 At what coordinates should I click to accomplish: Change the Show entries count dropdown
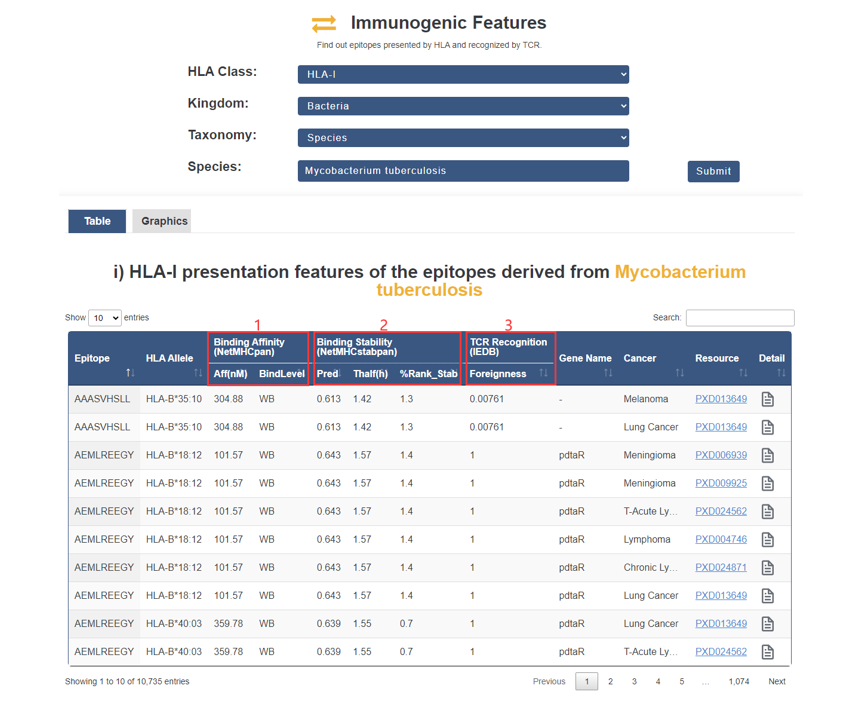(x=105, y=318)
